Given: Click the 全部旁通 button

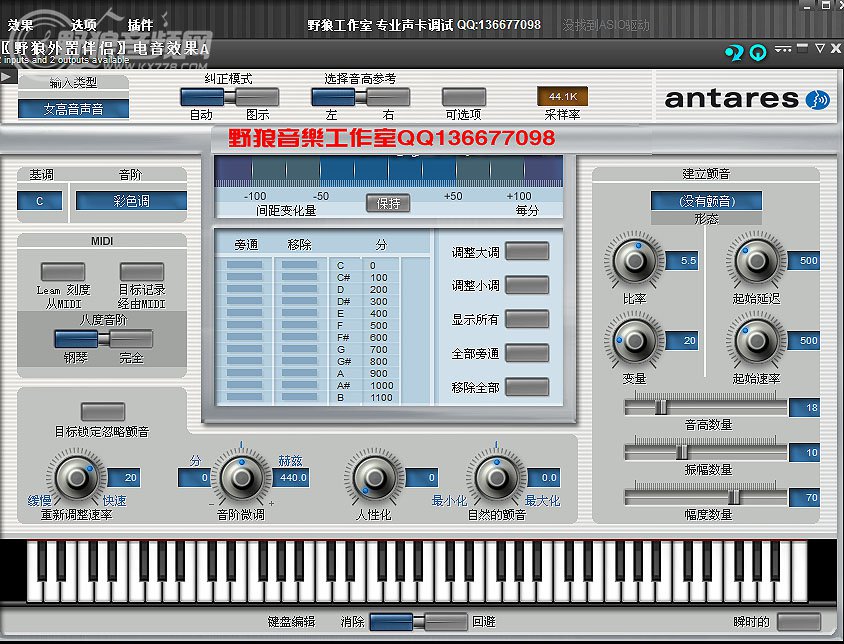Looking at the screenshot, I should [x=527, y=353].
